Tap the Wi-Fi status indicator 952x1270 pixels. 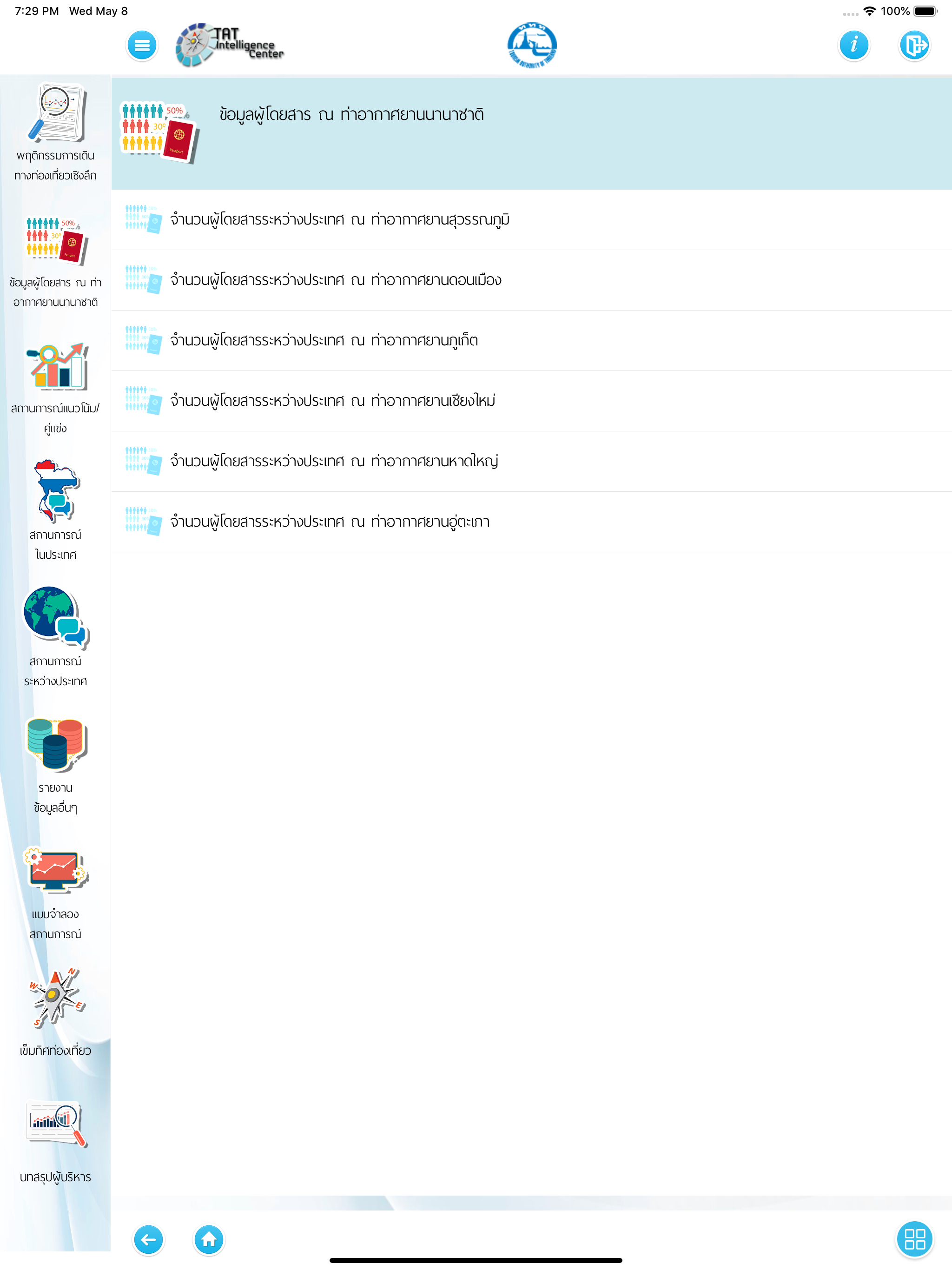[x=869, y=11]
